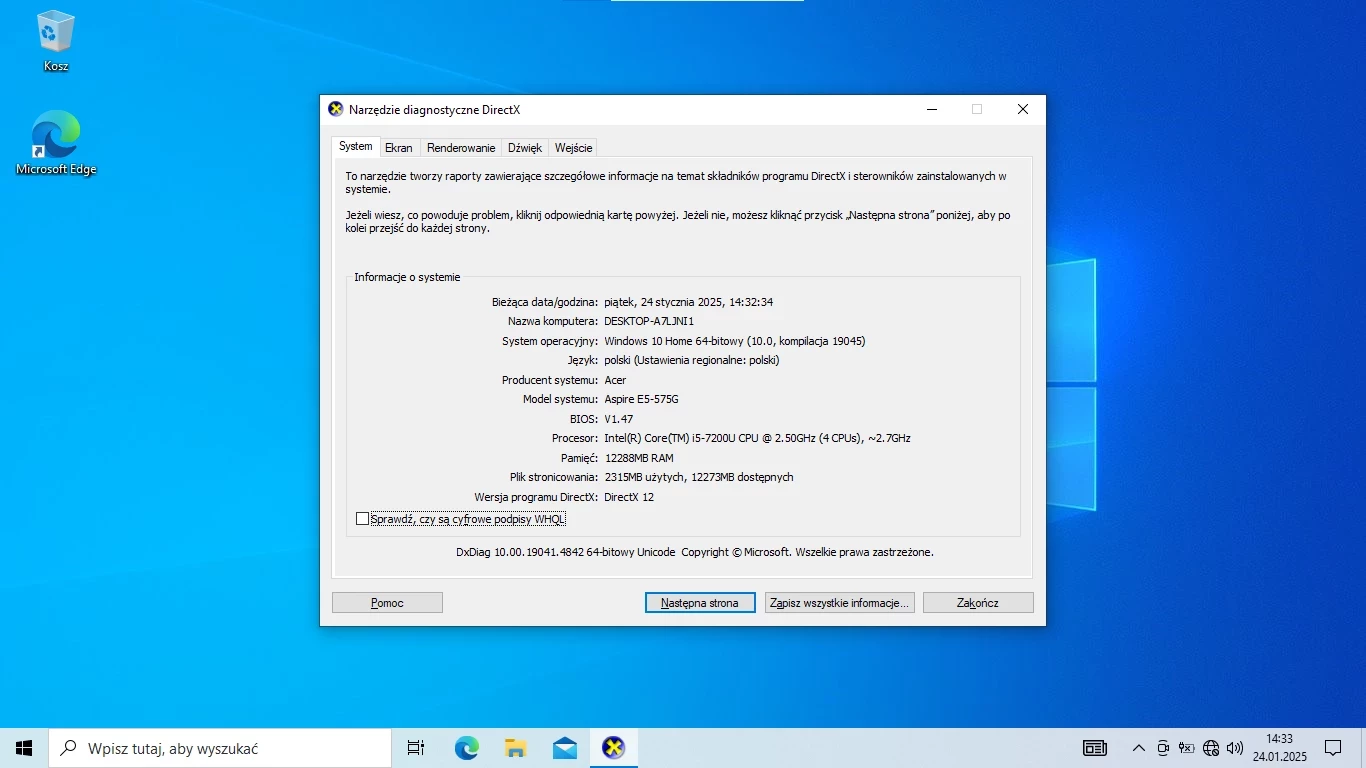Check the battery status tray icon
Image resolution: width=1366 pixels, height=768 pixels.
point(1187,748)
